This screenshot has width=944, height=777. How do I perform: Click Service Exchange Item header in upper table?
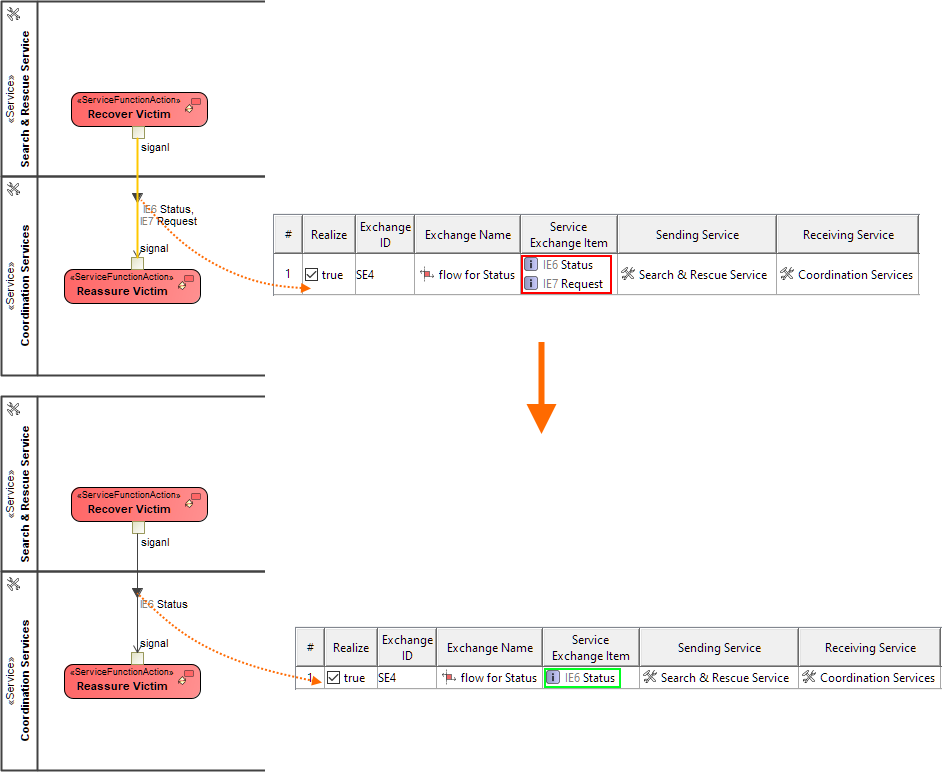569,235
